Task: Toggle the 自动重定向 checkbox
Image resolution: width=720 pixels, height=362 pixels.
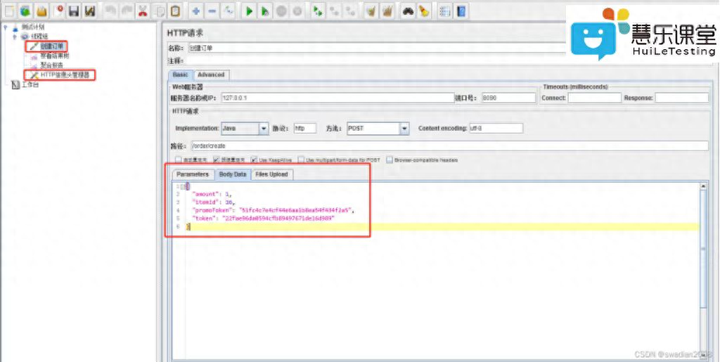Action: point(178,160)
